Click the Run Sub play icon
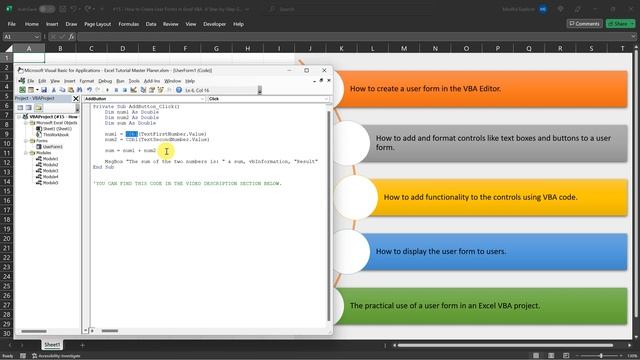Image resolution: width=640 pixels, height=360 pixels. 107,90
